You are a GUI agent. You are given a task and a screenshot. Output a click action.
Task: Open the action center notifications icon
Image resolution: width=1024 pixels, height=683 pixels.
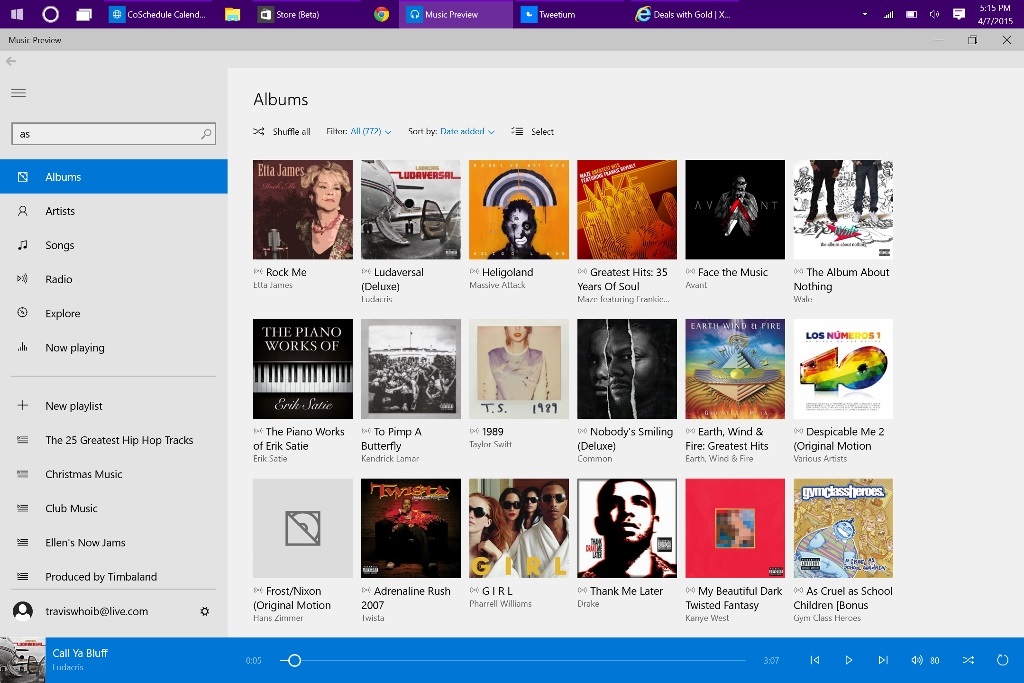[x=959, y=14]
